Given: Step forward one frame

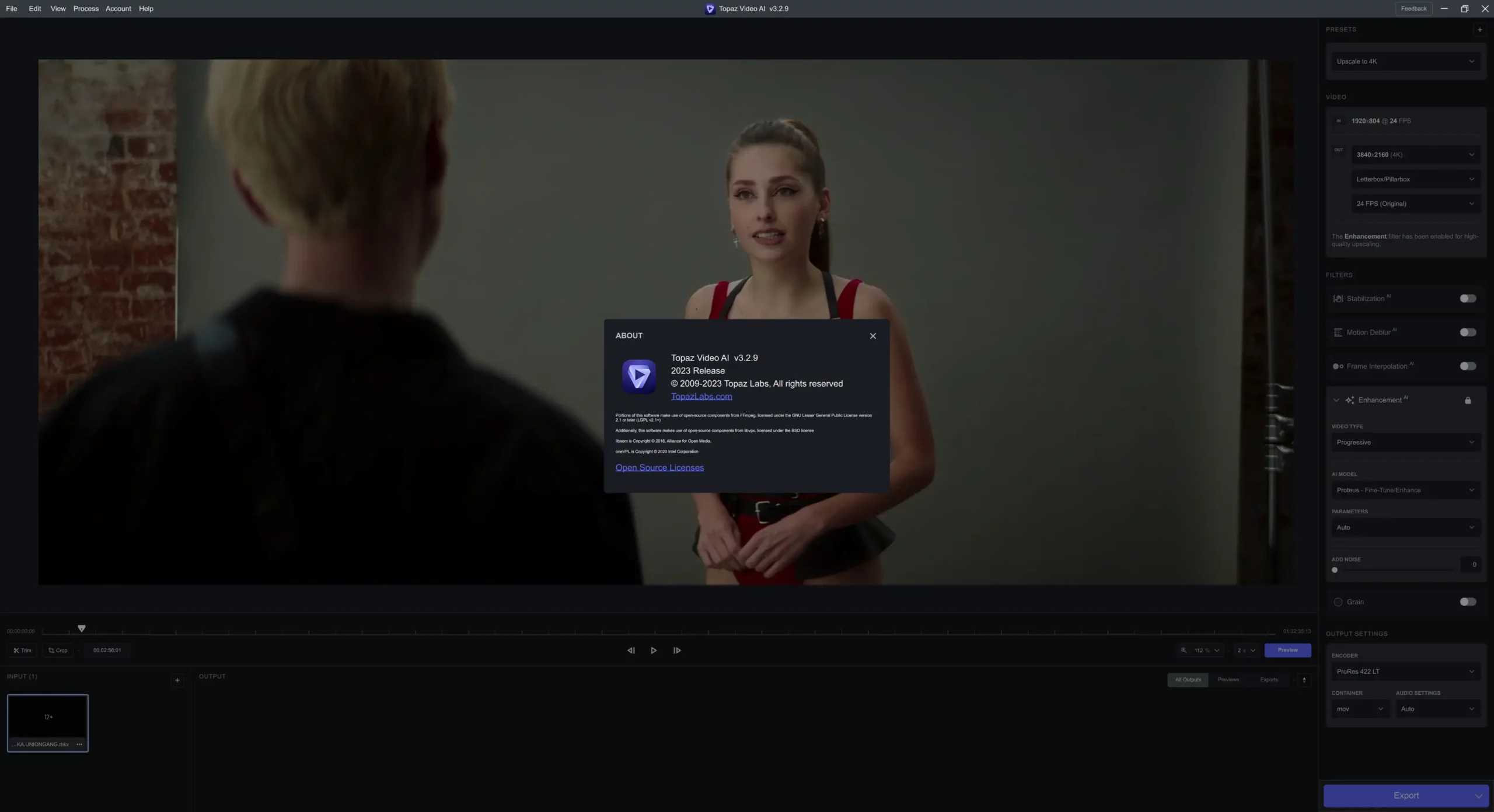Looking at the screenshot, I should pos(677,650).
